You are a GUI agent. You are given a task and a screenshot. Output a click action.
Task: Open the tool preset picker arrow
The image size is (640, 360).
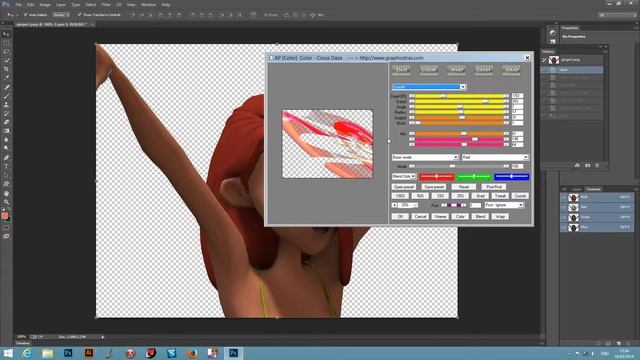point(17,15)
